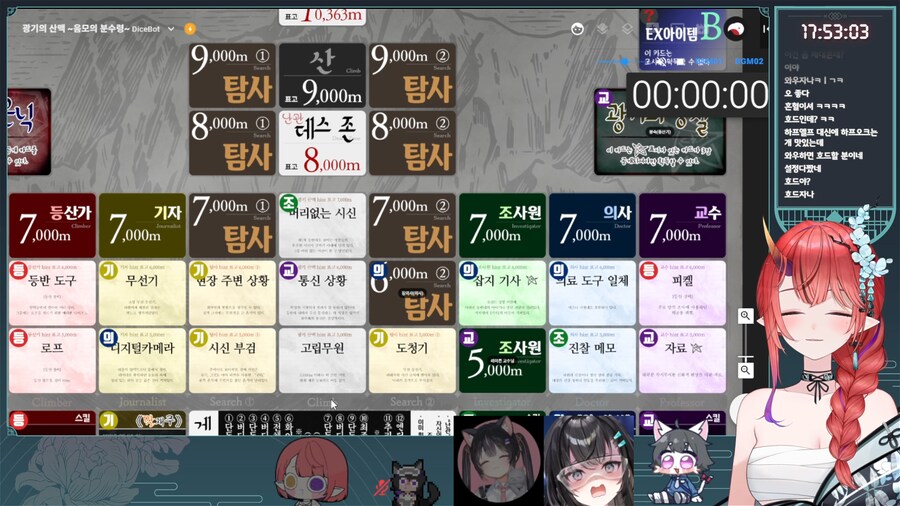Zoom in with upper magnifier icon

click(745, 316)
